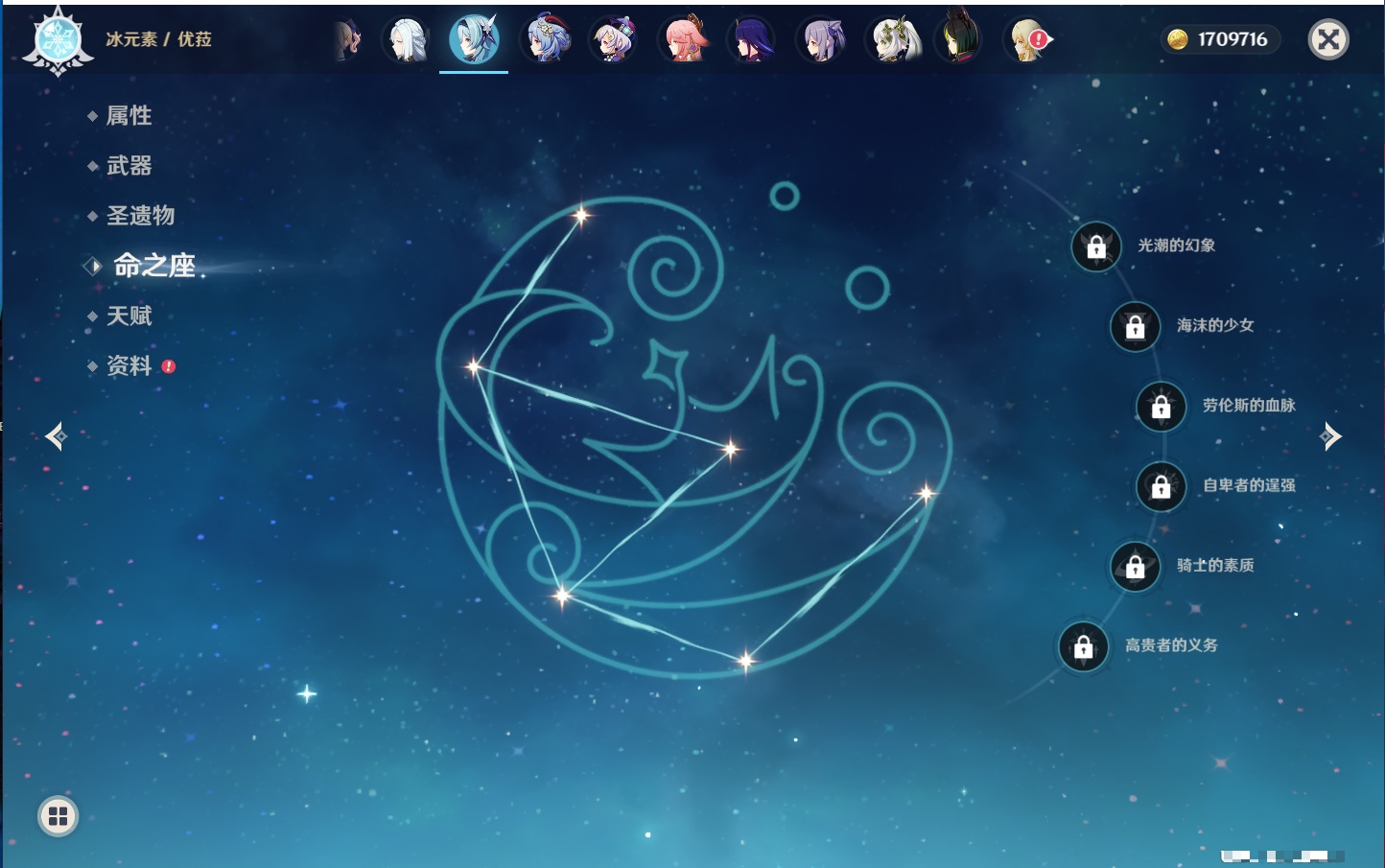Image resolution: width=1385 pixels, height=868 pixels.
Task: Open the 资料 profile menu
Action: (x=129, y=365)
